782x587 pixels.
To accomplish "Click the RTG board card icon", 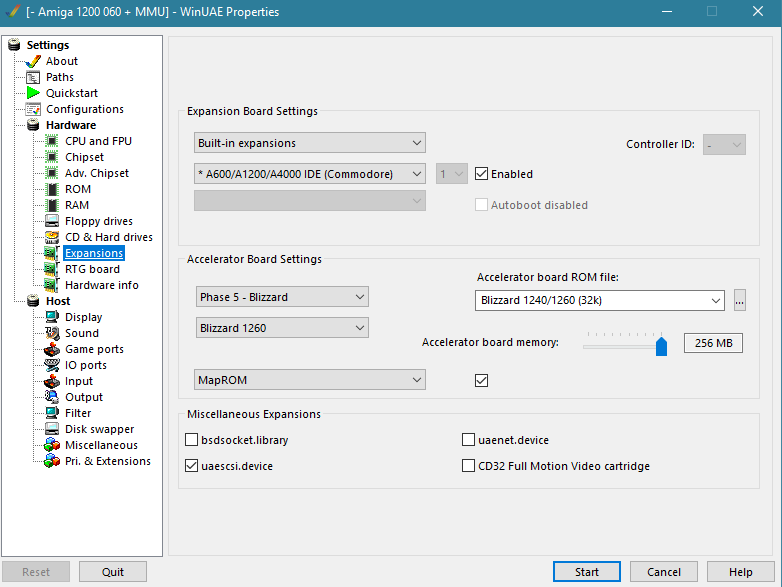I will 52,269.
